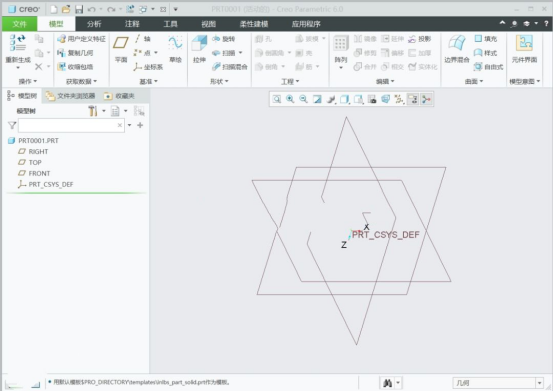
Task: Click the 扫描混合 swept blend tool
Action: click(x=230, y=67)
